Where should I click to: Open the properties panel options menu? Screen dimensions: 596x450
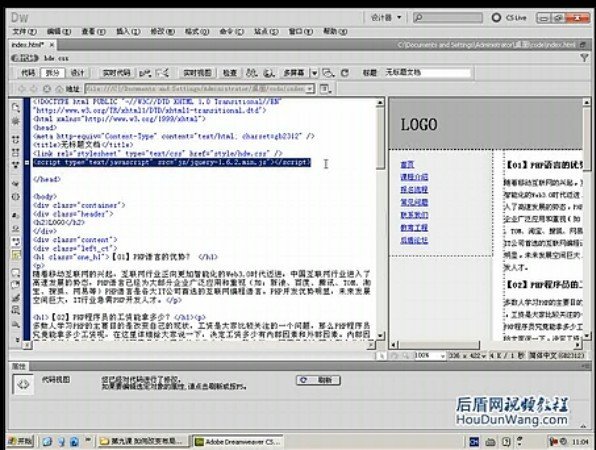click(585, 366)
